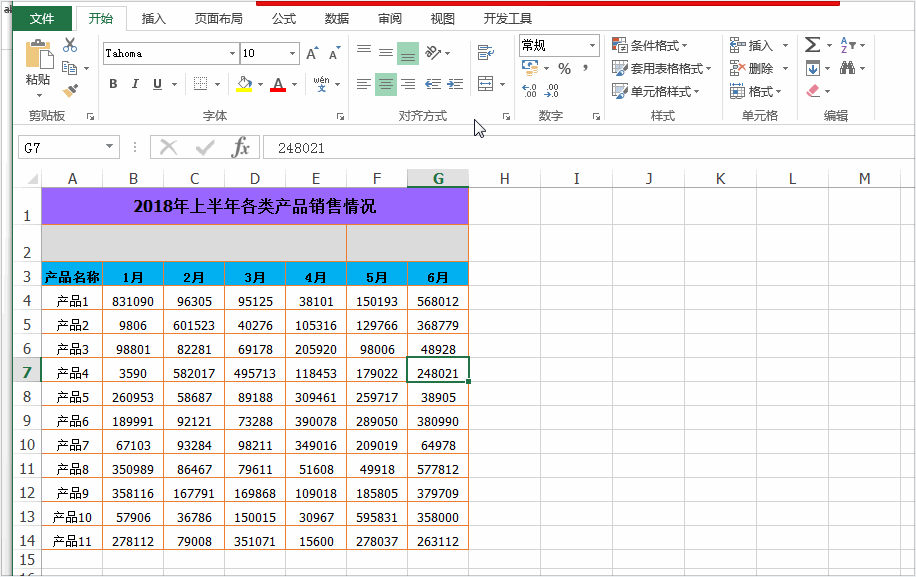Open the Tahoma font name dropdown
Screen dimensions: 916x577
click(x=233, y=54)
